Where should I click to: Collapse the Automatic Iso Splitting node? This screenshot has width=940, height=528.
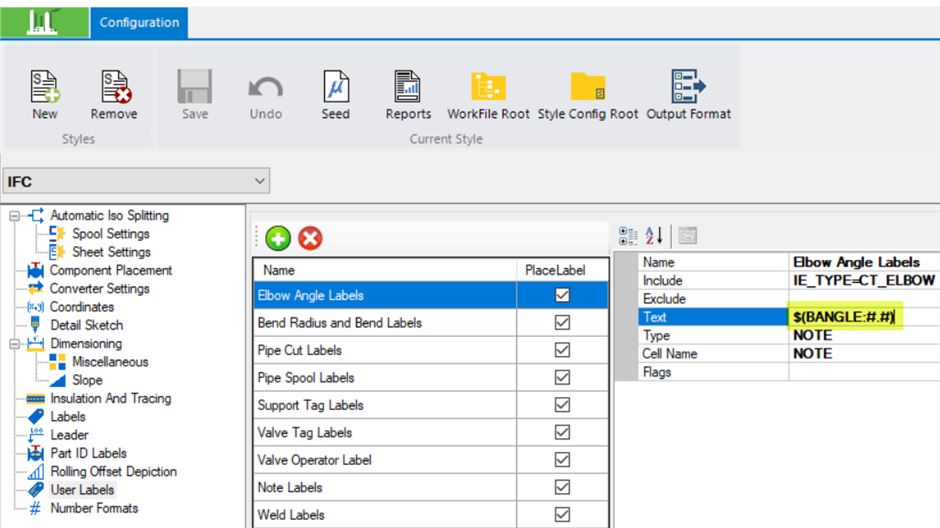[14, 216]
